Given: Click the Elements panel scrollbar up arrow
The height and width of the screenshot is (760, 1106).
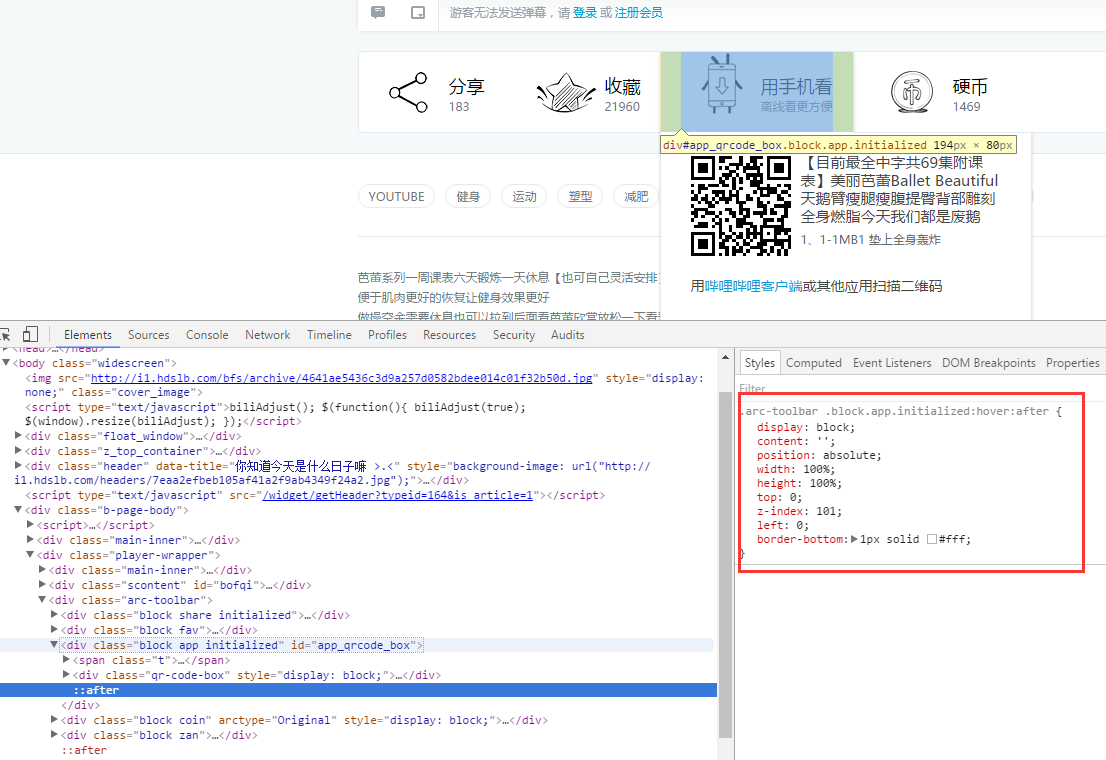Looking at the screenshot, I should point(725,358).
